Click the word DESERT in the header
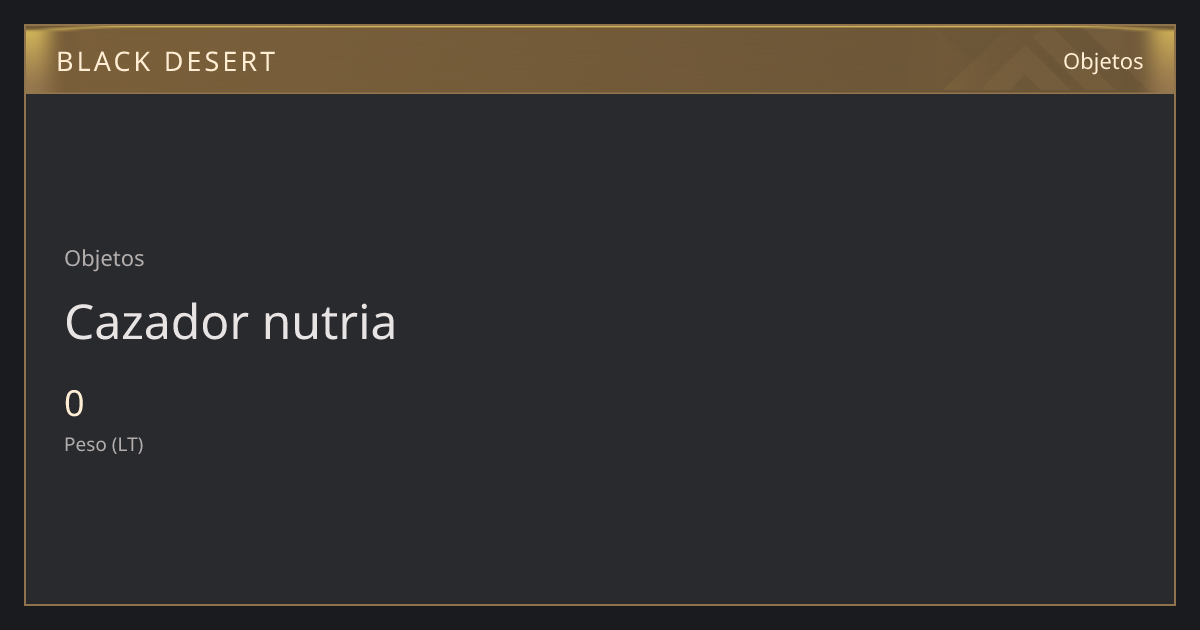The height and width of the screenshot is (630, 1200). (x=220, y=62)
